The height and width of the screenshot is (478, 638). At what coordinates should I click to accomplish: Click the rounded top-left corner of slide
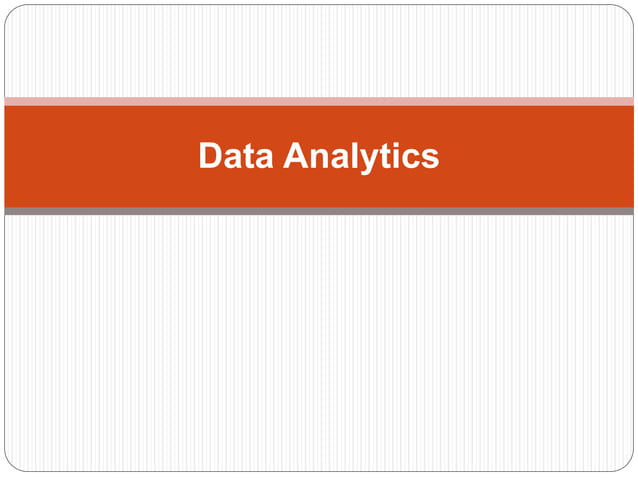point(12,13)
